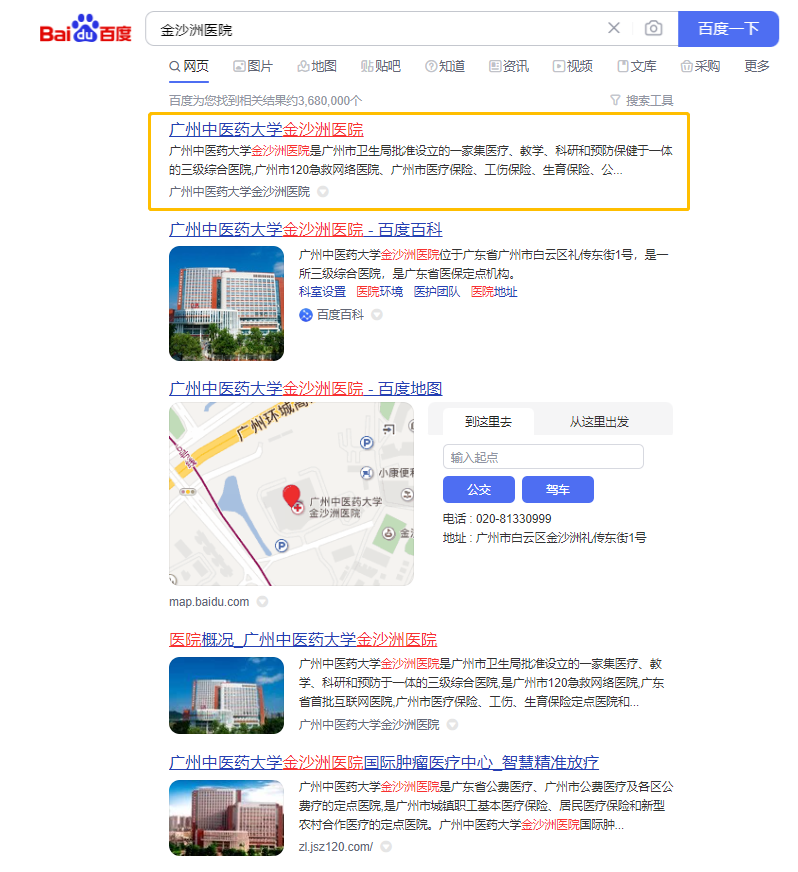Expand the 更多 menu

pos(757,66)
